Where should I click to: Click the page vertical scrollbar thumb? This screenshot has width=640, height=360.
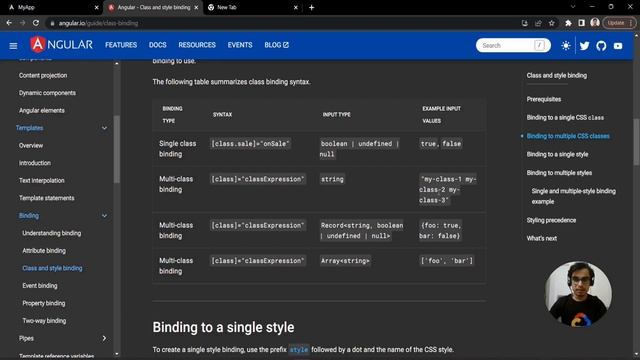click(x=636, y=142)
